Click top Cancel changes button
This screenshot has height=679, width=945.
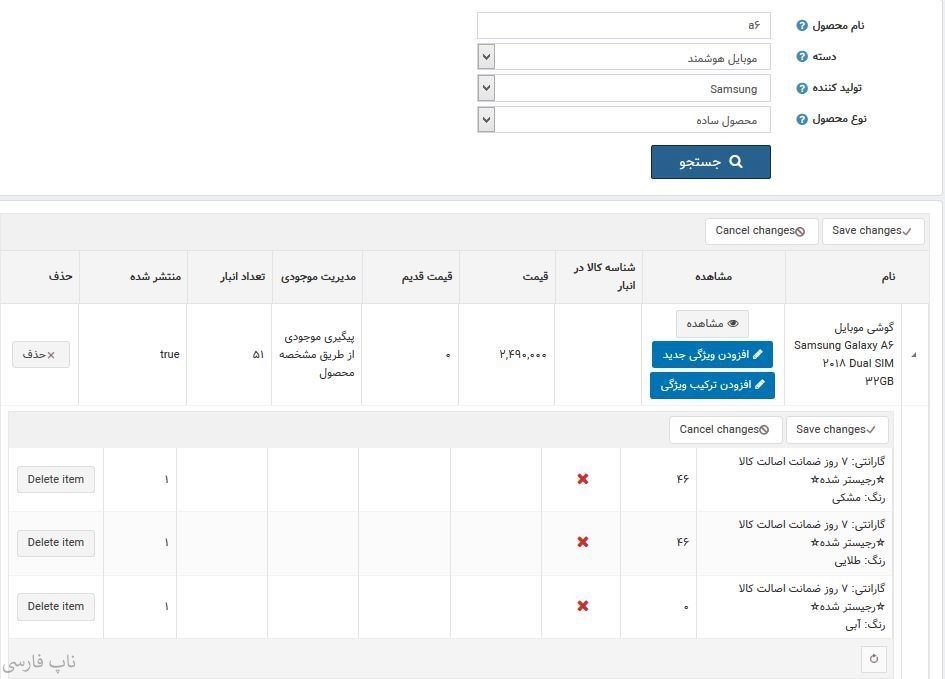click(760, 231)
